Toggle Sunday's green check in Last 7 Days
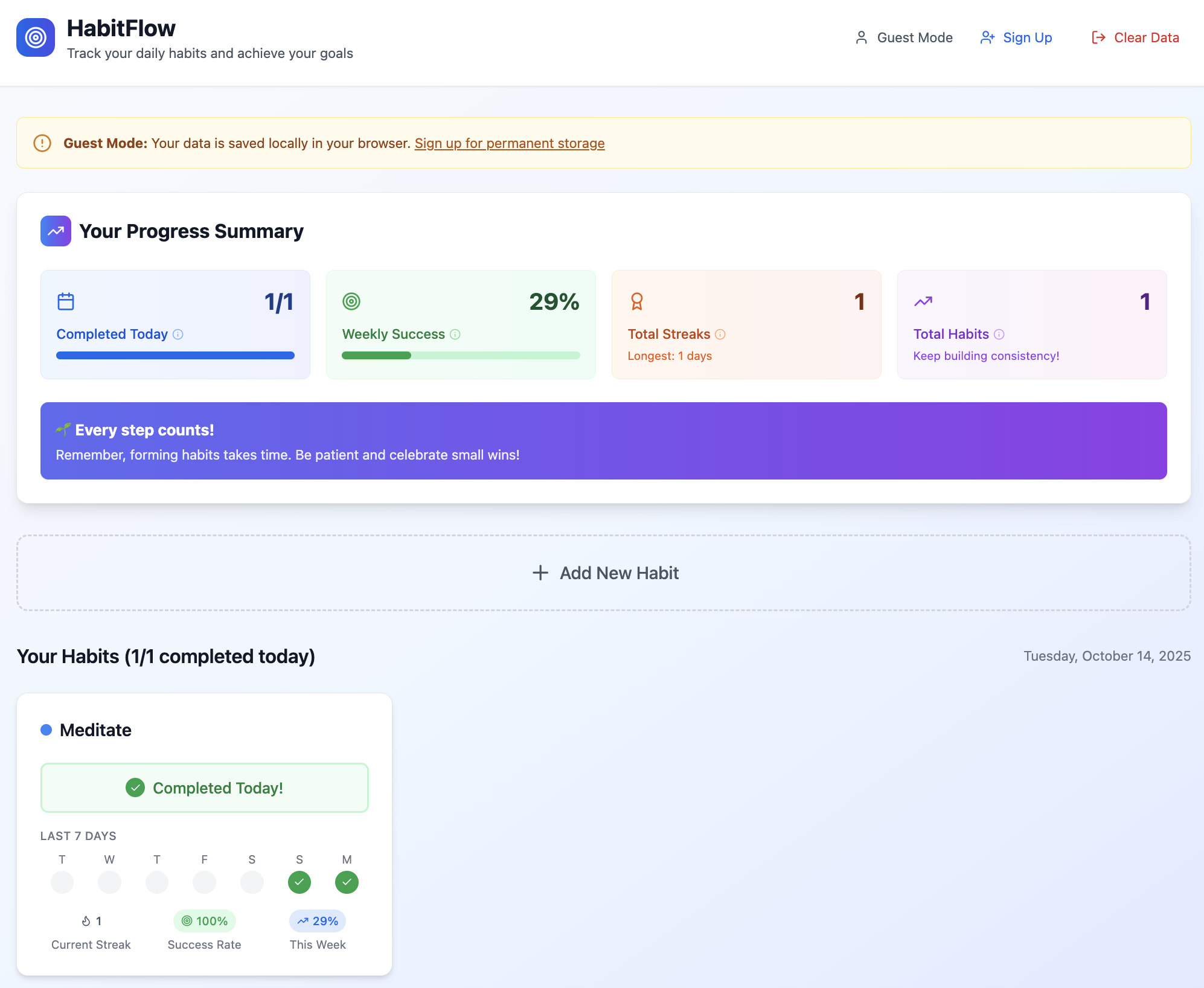The width and height of the screenshot is (1204, 988). [x=299, y=882]
